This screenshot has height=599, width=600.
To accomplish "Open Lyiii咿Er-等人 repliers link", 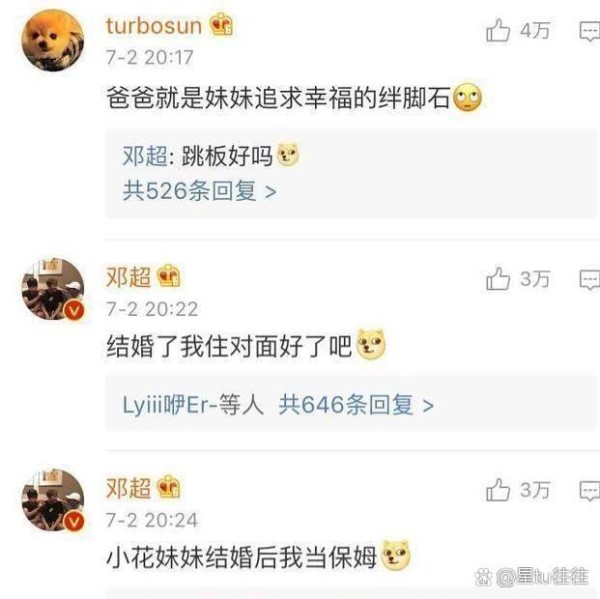I will [x=193, y=405].
